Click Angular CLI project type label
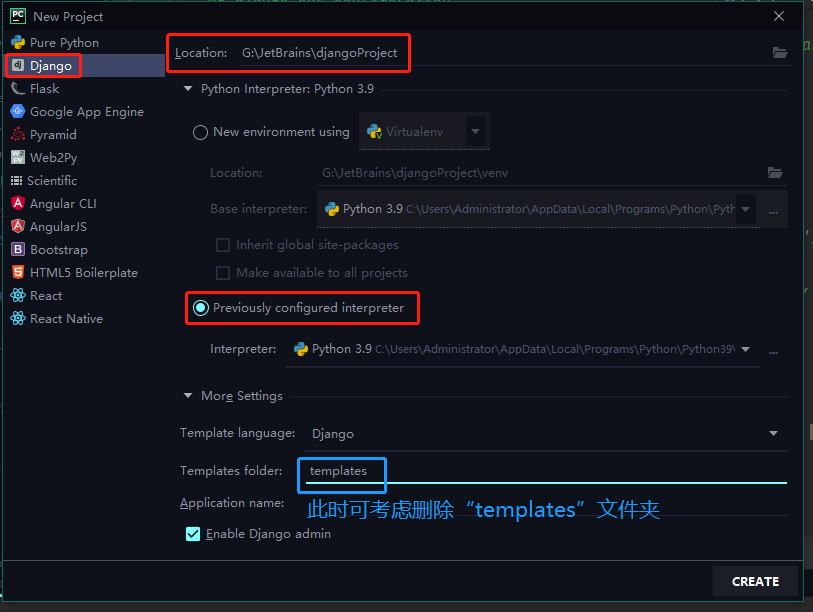813x612 pixels. tap(63, 203)
